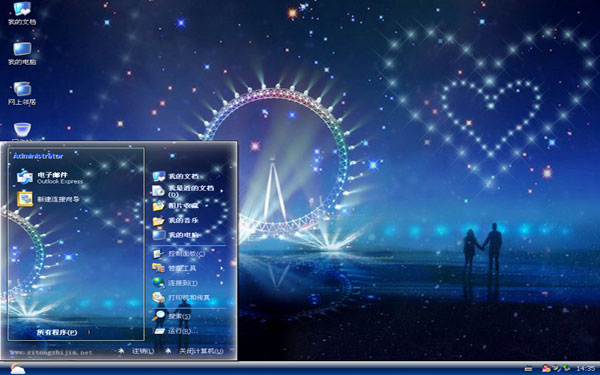Click the green network tray icon
This screenshot has width=600, height=375.
(566, 368)
